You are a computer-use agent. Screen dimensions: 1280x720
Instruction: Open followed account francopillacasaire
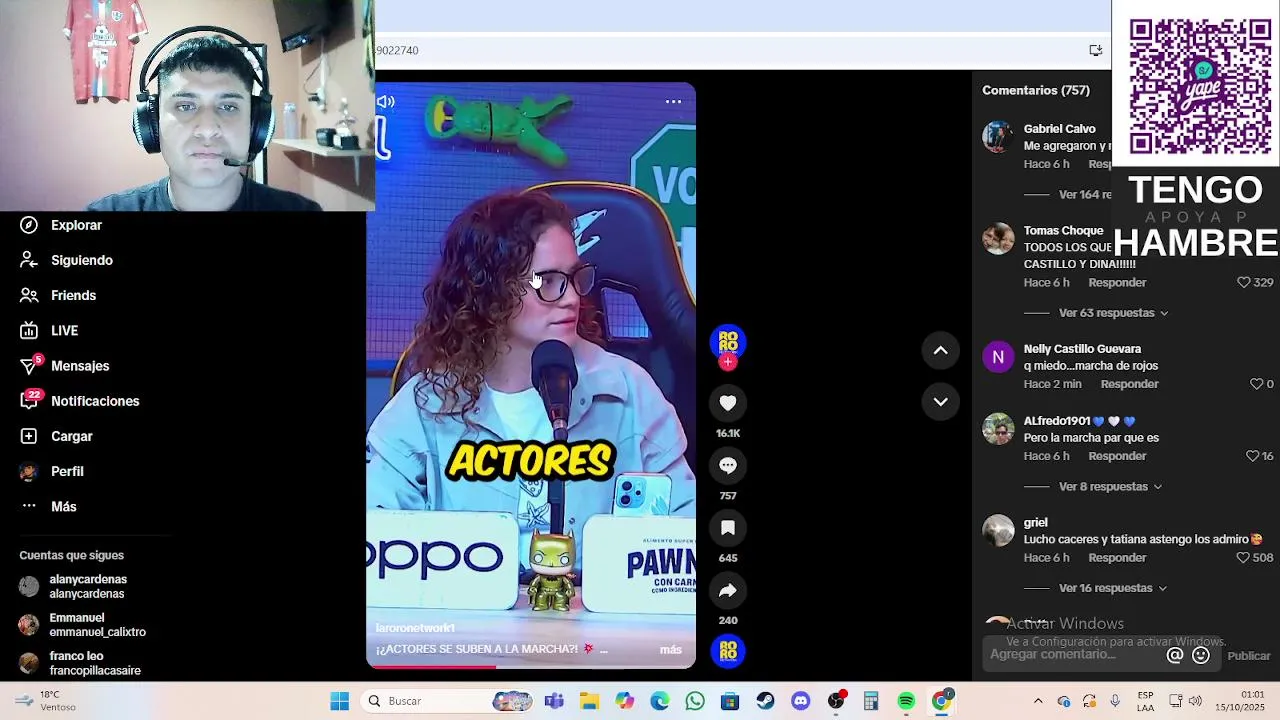point(80,663)
